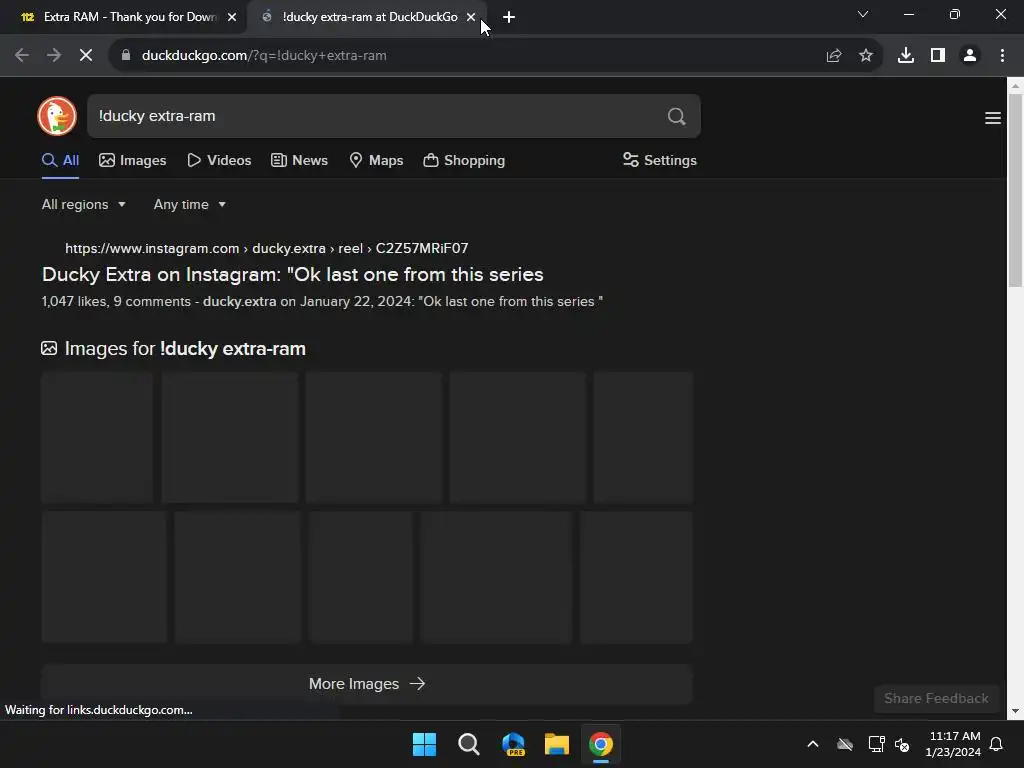Open Ducky Extra Instagram result title
Screen dimensions: 1024x768
[293, 274]
